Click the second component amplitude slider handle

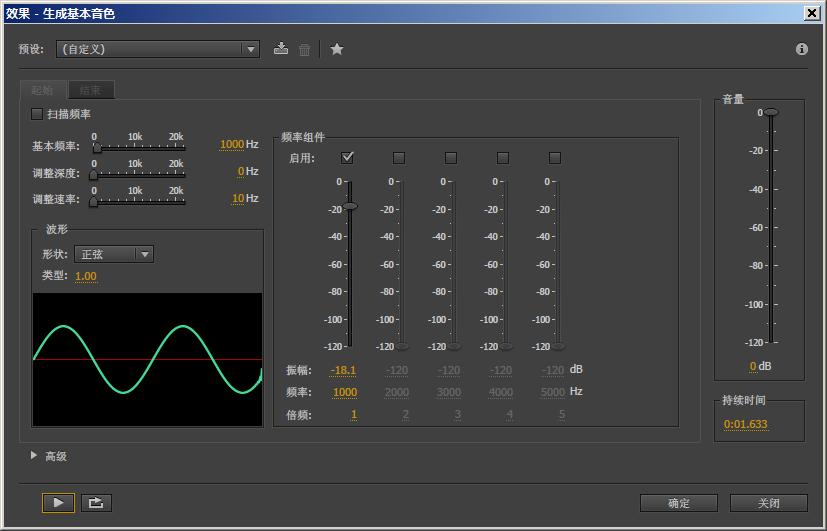pos(402,346)
